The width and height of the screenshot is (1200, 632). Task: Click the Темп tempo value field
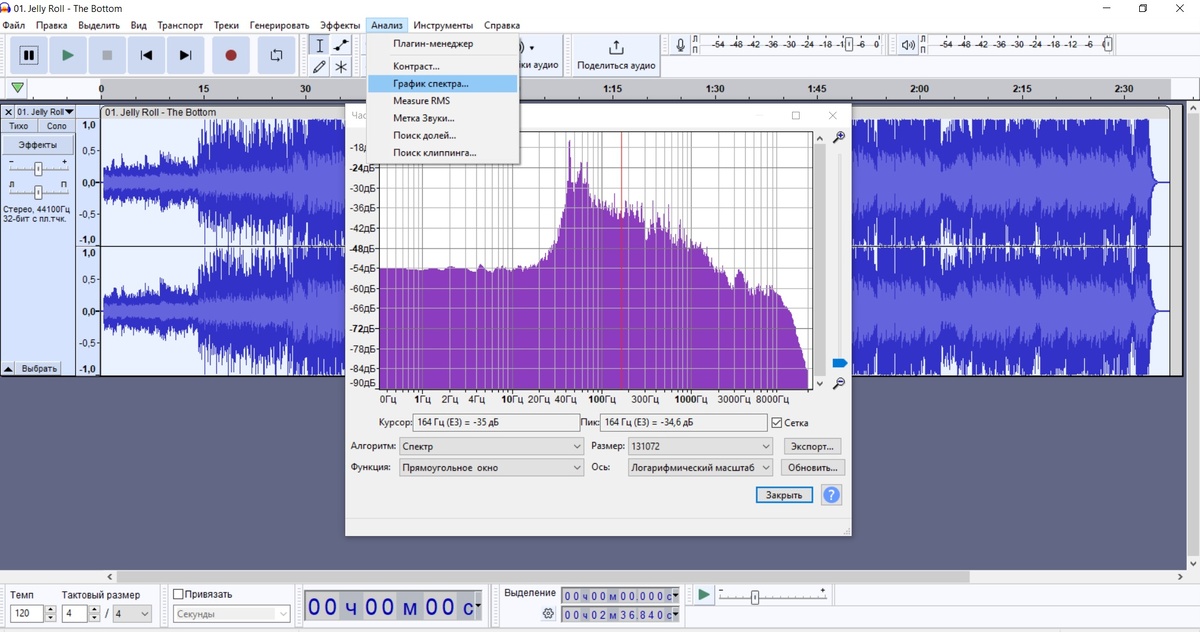click(x=27, y=613)
